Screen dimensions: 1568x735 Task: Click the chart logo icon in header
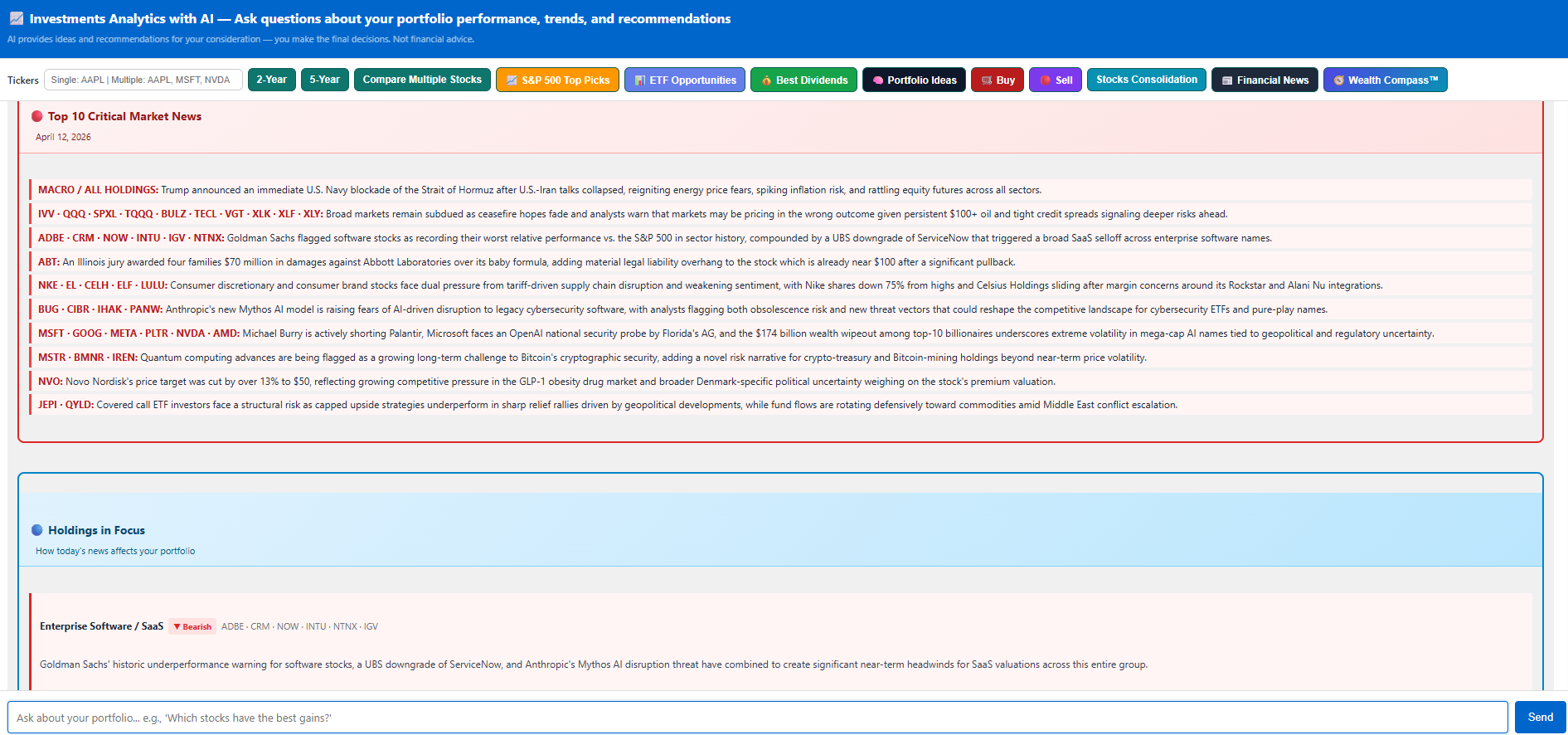click(x=17, y=18)
